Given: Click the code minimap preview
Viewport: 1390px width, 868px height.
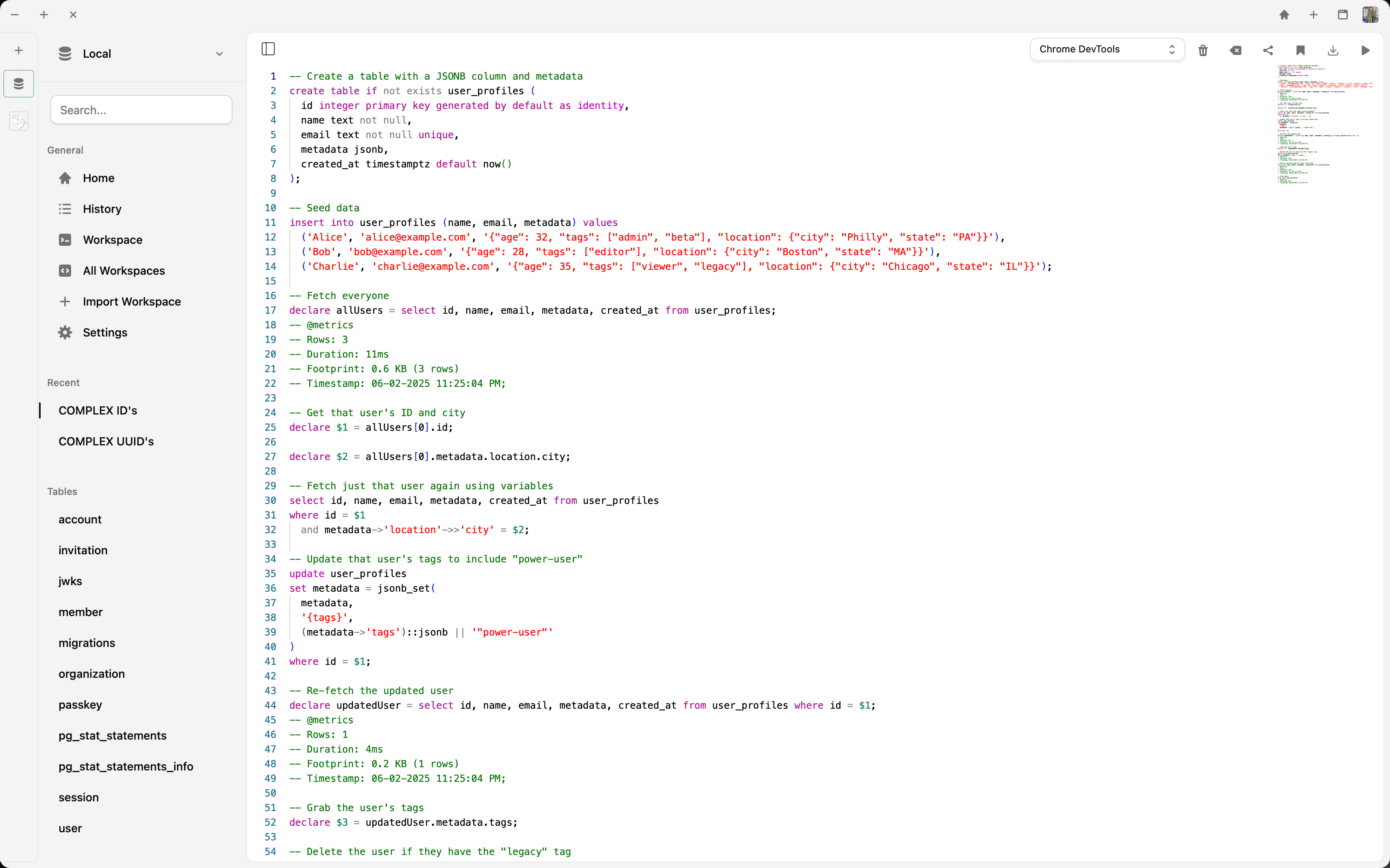Looking at the screenshot, I should click(x=1325, y=125).
